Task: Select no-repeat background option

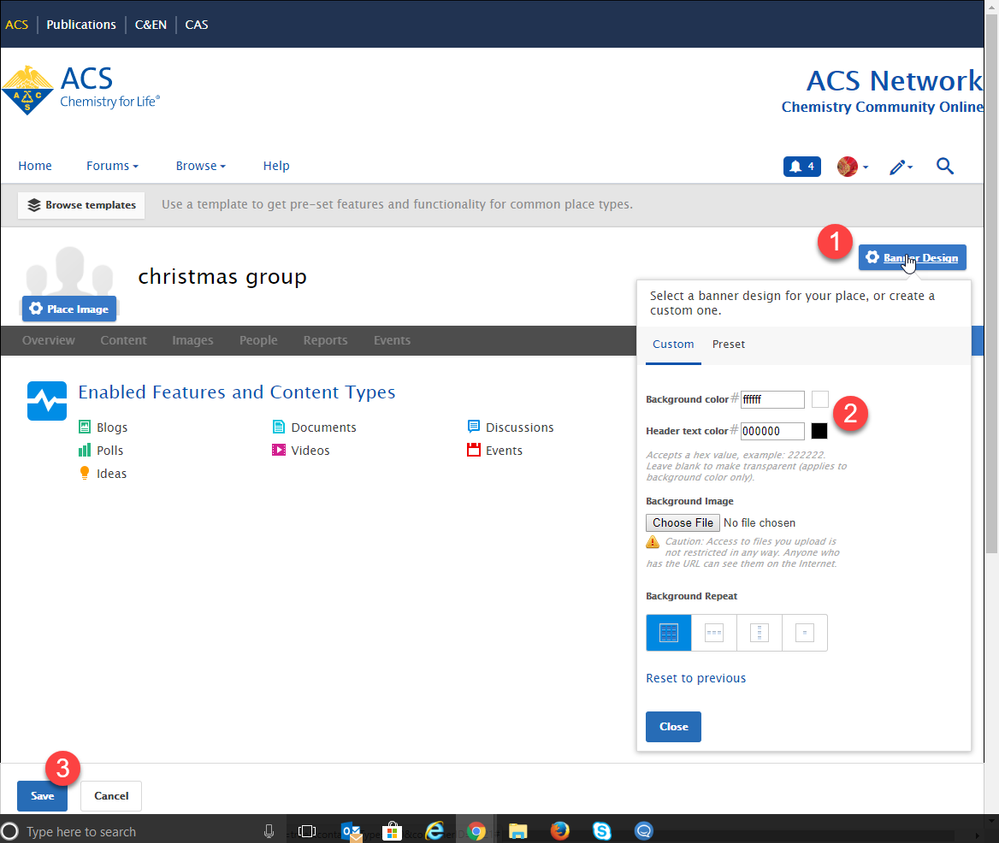Action: [x=804, y=633]
